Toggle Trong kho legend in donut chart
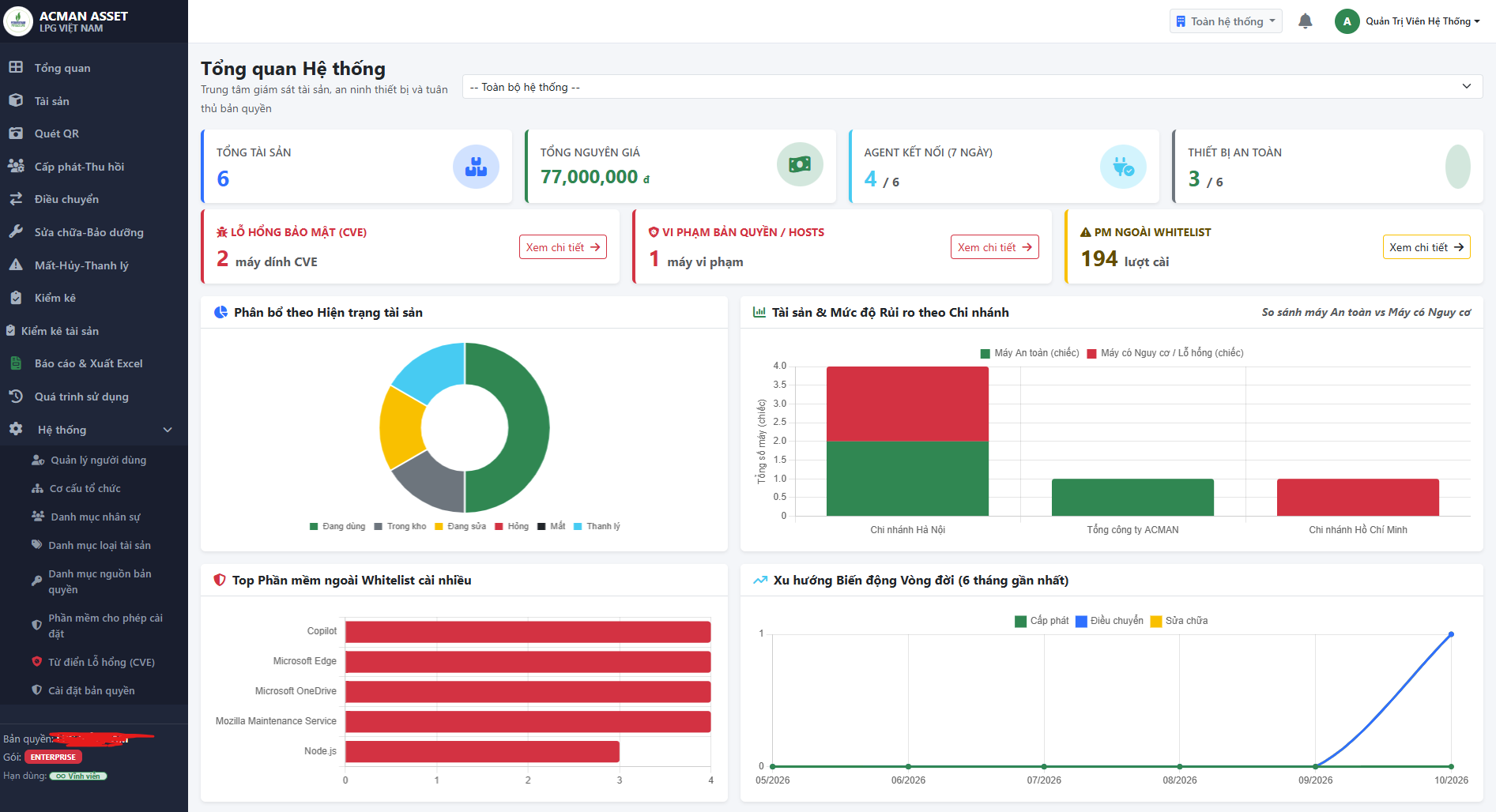 pos(400,526)
